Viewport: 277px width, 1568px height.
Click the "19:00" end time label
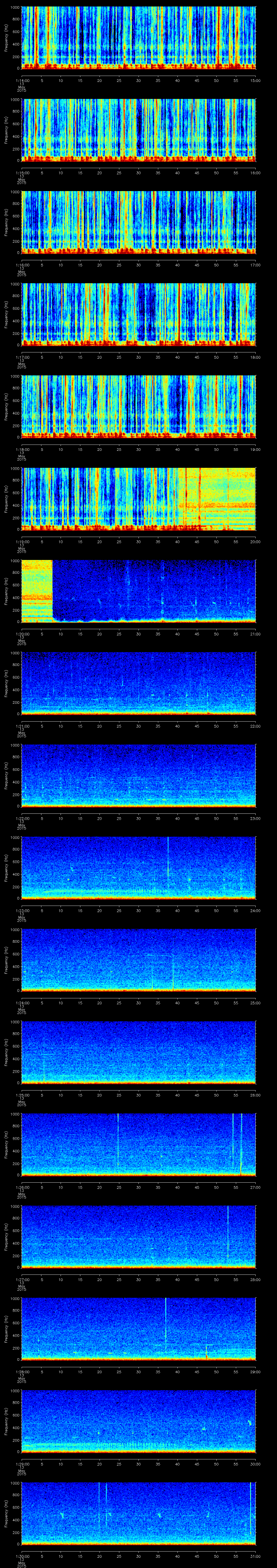256,449
